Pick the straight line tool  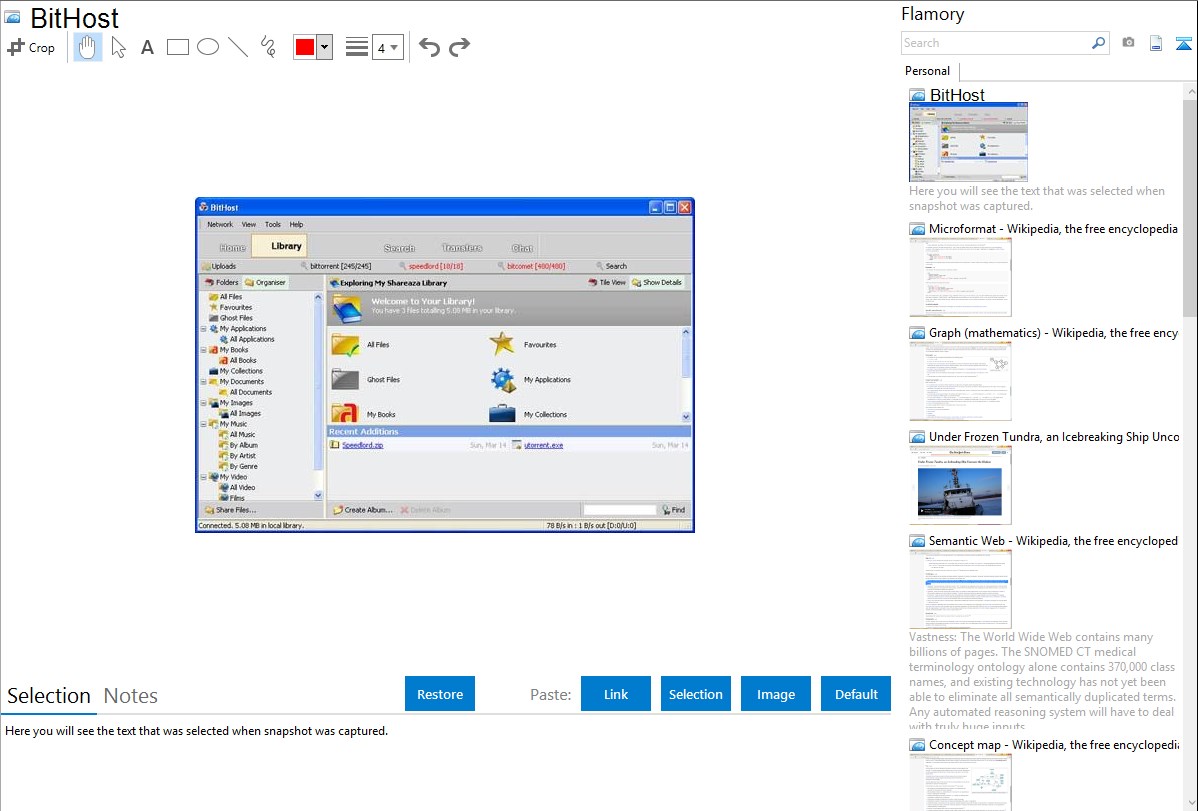(238, 47)
